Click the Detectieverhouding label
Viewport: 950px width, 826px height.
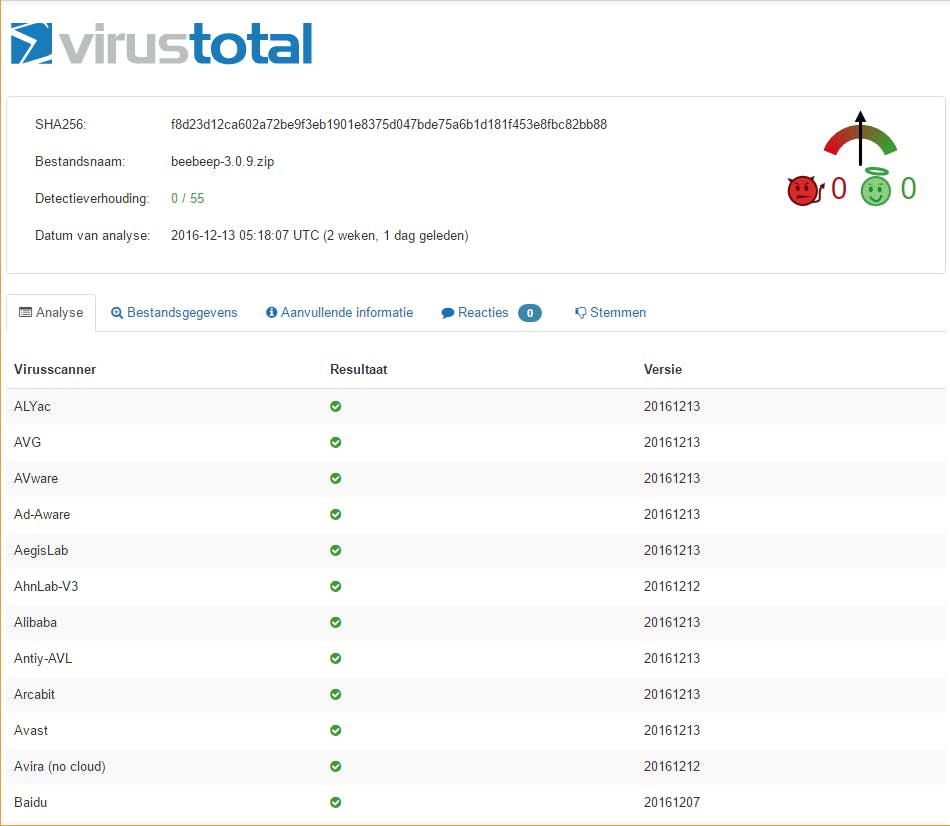point(92,199)
